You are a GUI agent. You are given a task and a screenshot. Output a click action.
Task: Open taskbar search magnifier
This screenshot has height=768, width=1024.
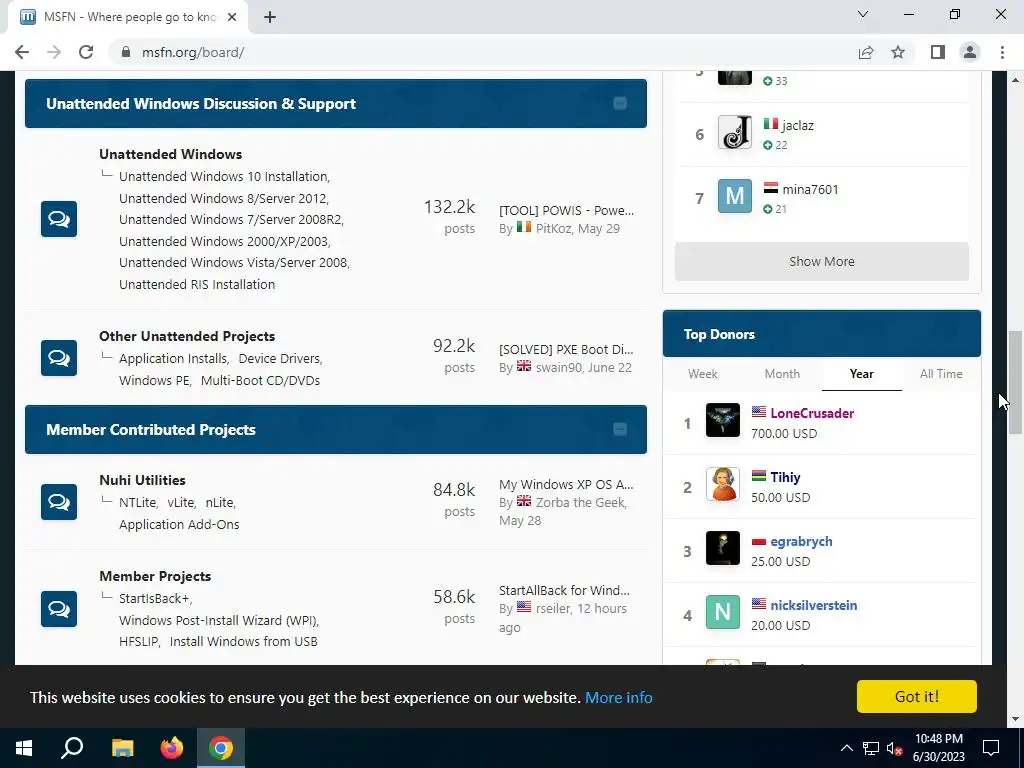[72, 748]
